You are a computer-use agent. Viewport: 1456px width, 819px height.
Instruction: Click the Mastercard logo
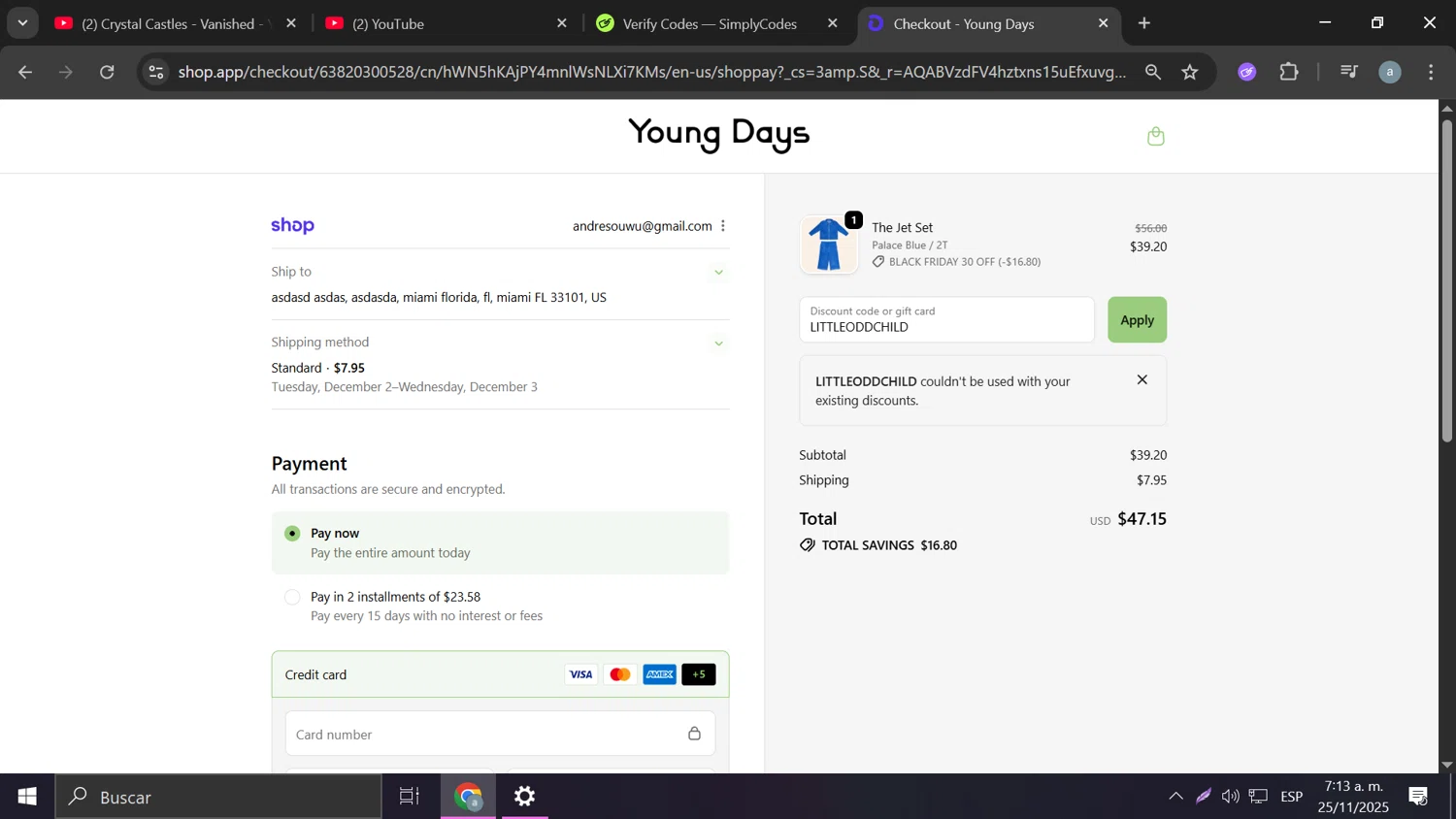[x=620, y=674]
